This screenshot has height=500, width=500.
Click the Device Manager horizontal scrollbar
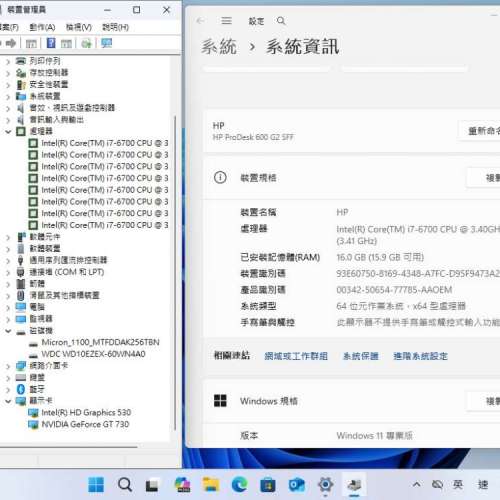pyautogui.click(x=68, y=447)
